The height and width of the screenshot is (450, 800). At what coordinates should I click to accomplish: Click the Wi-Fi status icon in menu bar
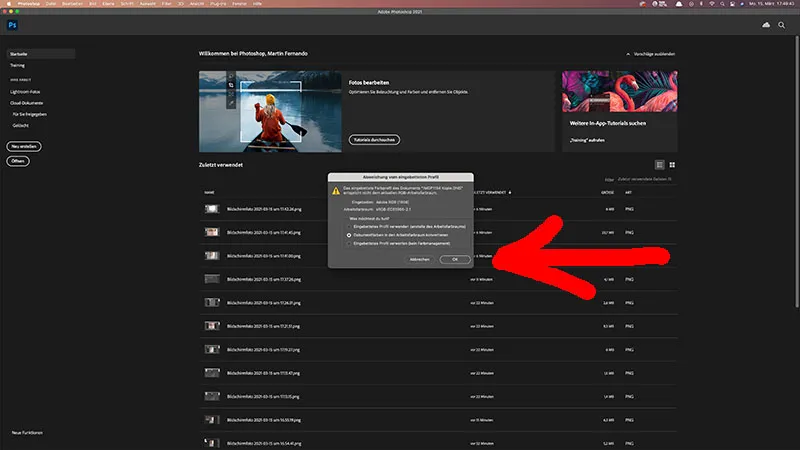pos(712,4)
